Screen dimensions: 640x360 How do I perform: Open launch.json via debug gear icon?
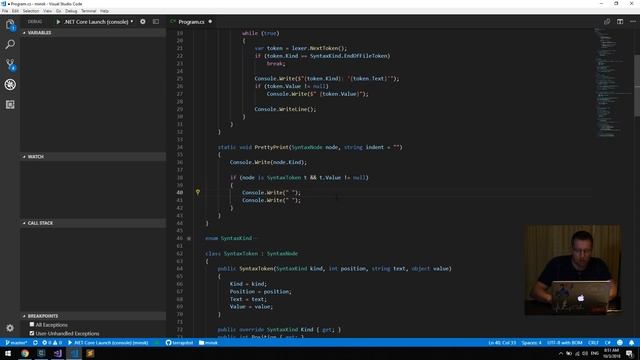(143, 22)
